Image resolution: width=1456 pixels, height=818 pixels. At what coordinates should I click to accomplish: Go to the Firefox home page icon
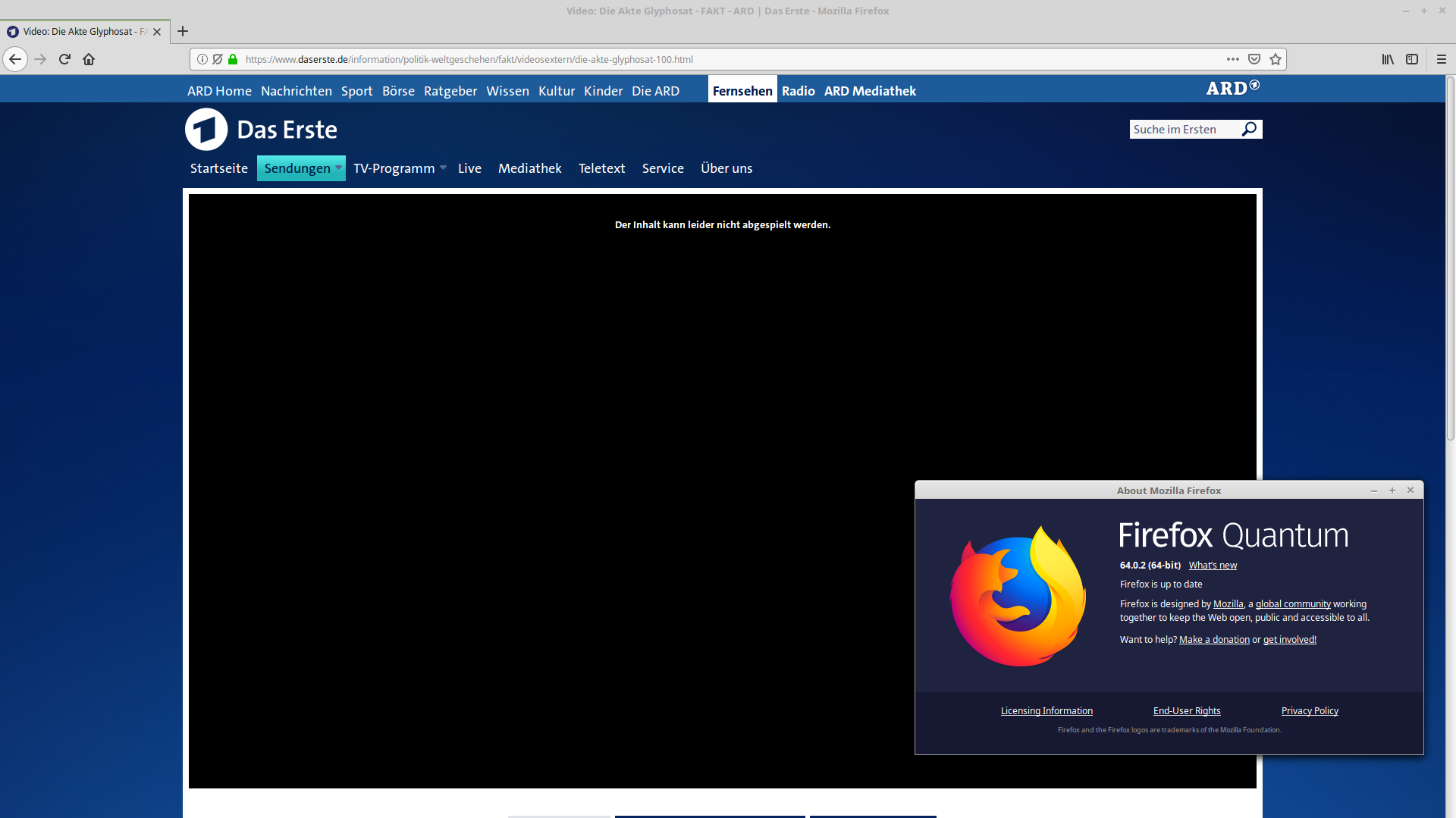[x=89, y=59]
